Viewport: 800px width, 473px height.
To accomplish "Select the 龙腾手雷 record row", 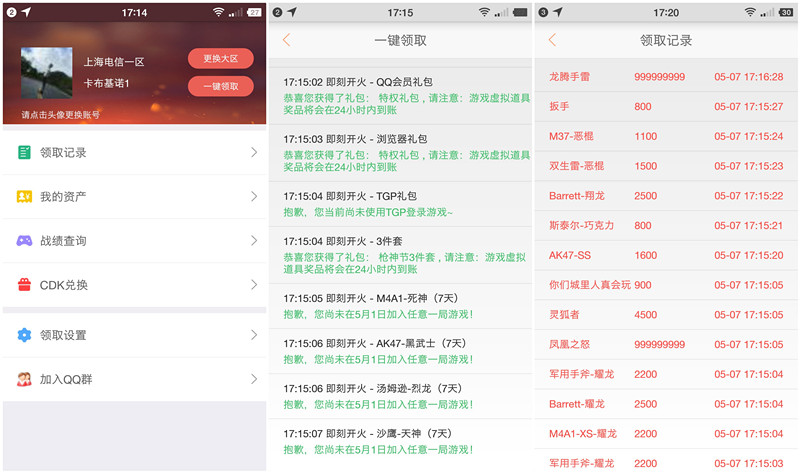I will pos(666,77).
